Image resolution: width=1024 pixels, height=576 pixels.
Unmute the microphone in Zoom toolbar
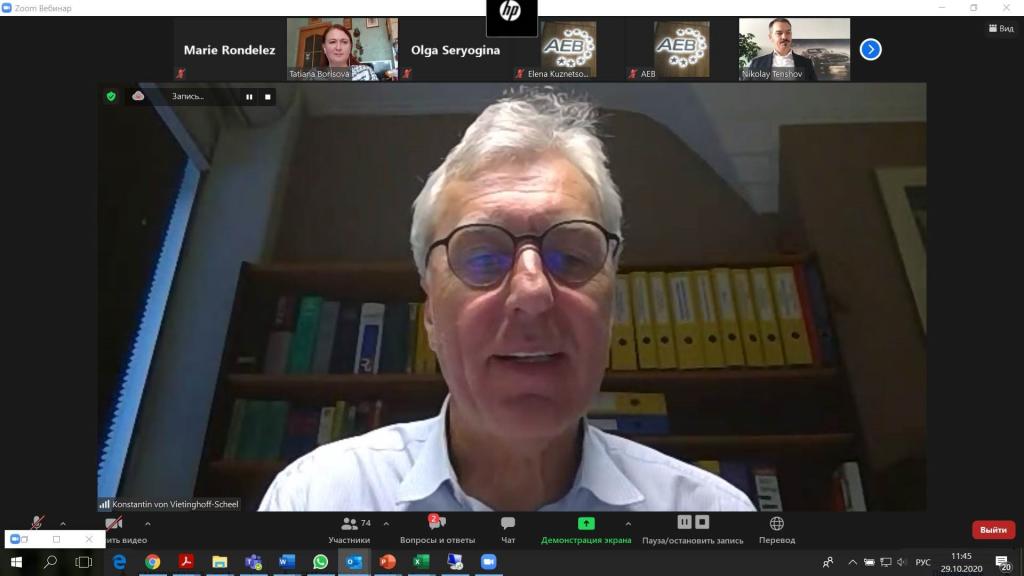click(x=37, y=522)
